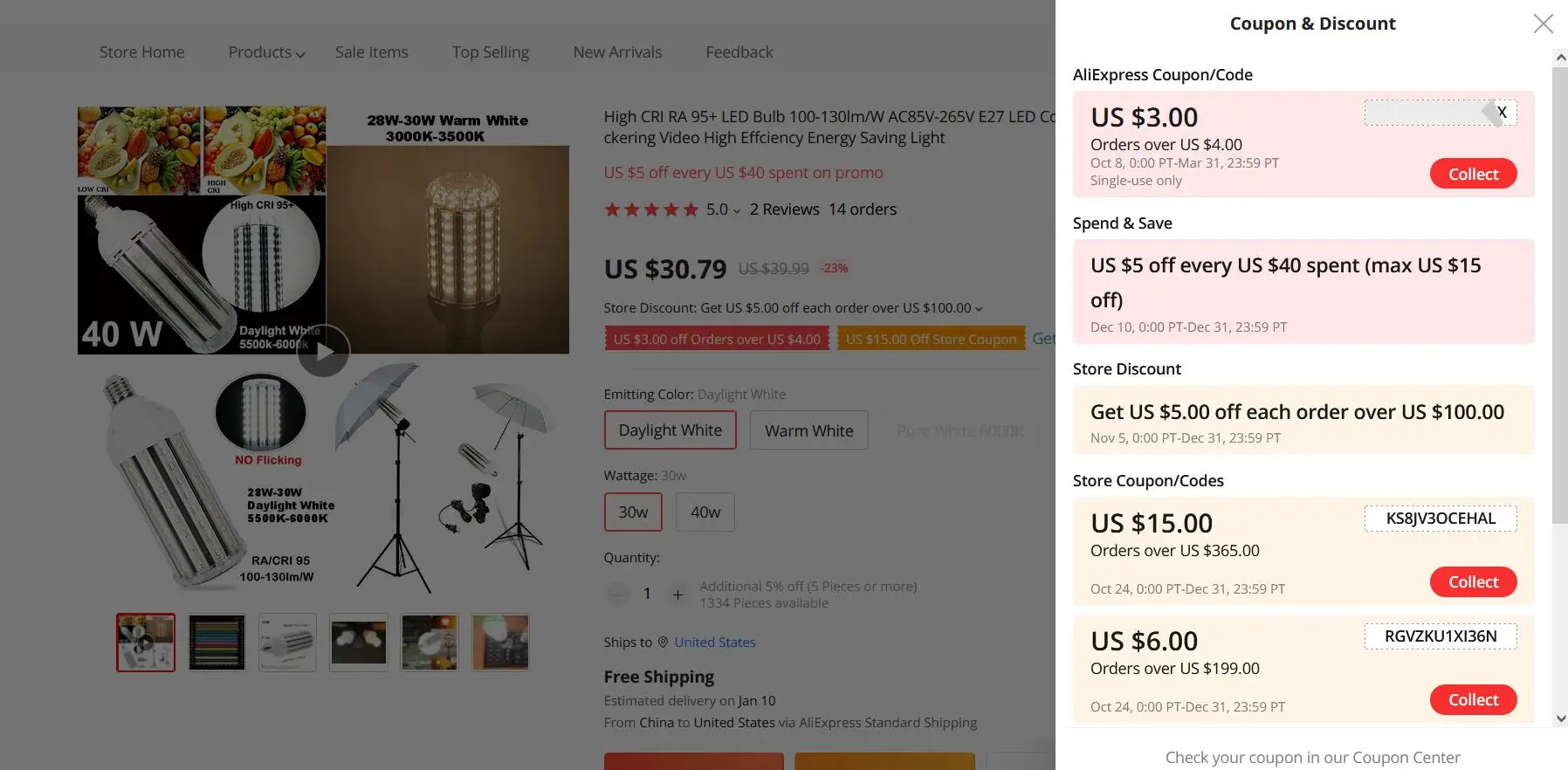Open United States shipping destination link
Image resolution: width=1568 pixels, height=770 pixels.
(715, 643)
